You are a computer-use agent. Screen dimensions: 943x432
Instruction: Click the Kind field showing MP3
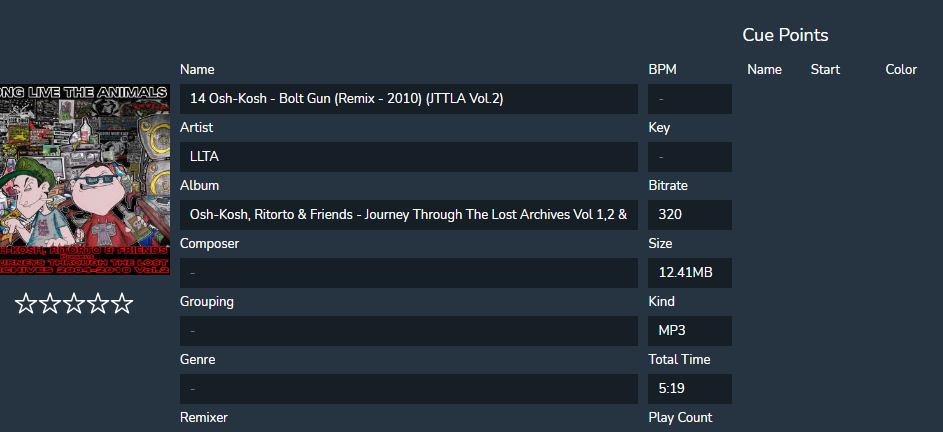pos(690,331)
